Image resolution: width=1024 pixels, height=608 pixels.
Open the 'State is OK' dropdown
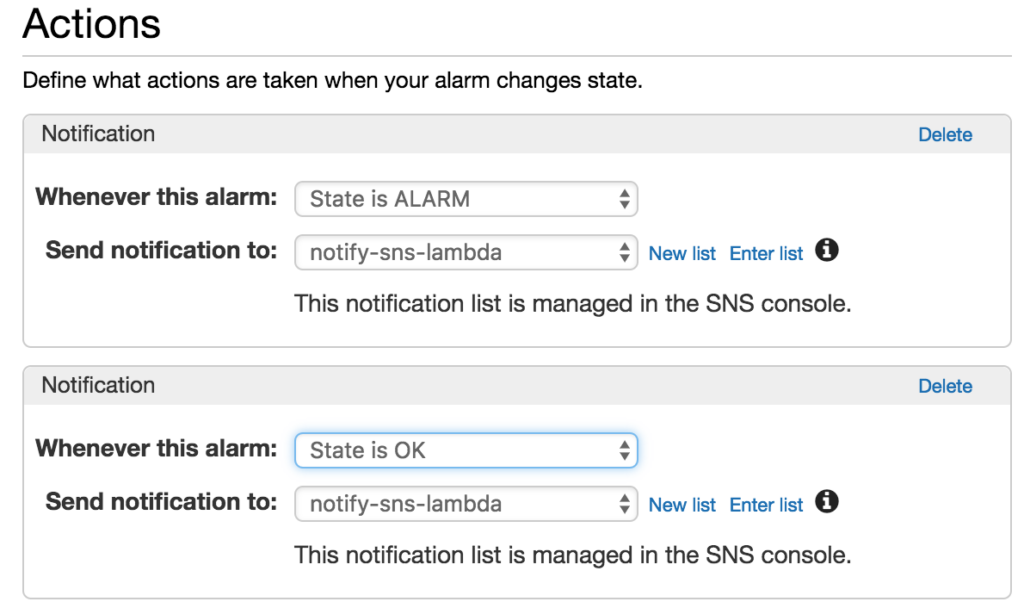pyautogui.click(x=466, y=450)
